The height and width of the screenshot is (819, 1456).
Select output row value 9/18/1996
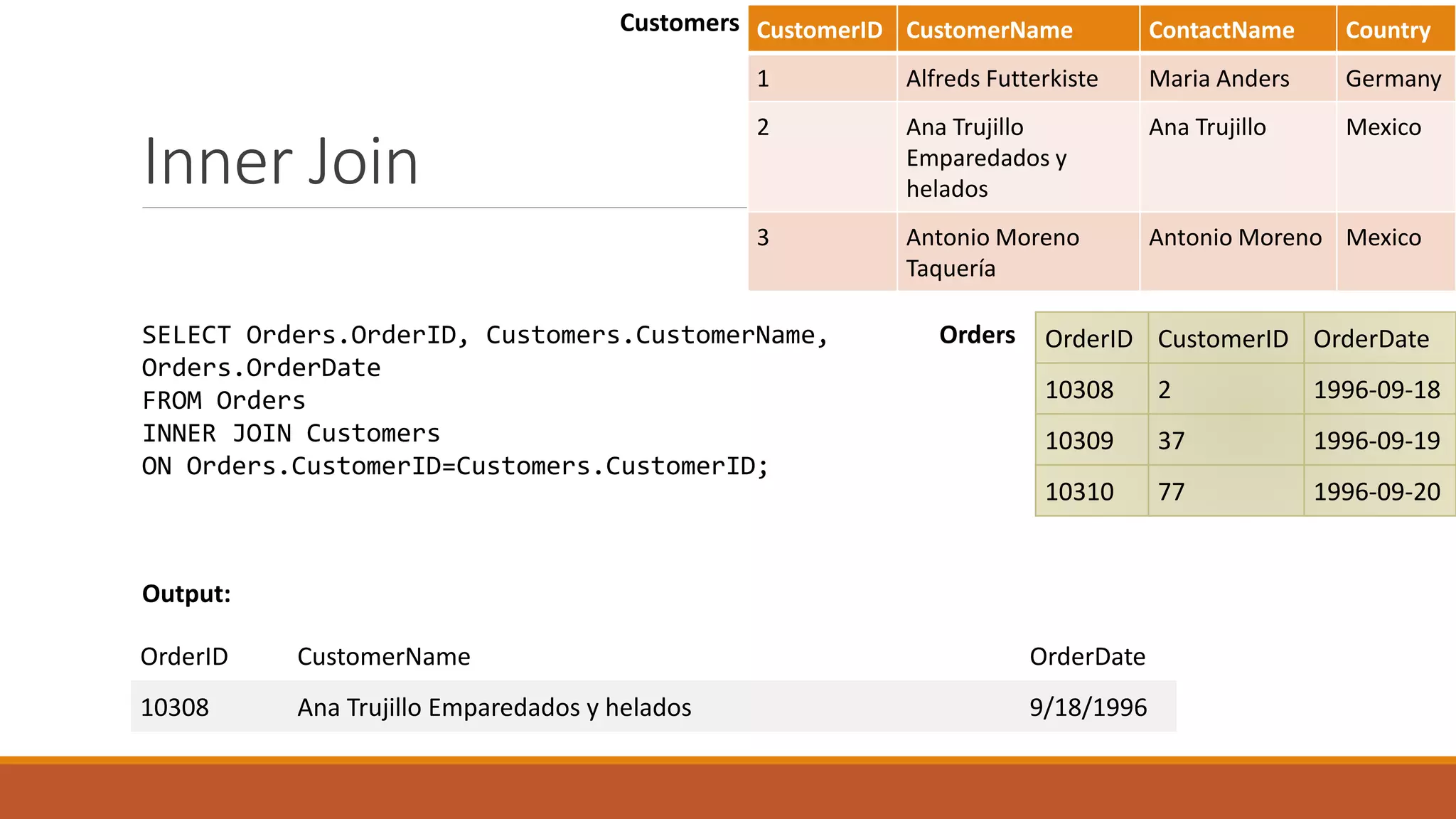click(1088, 707)
